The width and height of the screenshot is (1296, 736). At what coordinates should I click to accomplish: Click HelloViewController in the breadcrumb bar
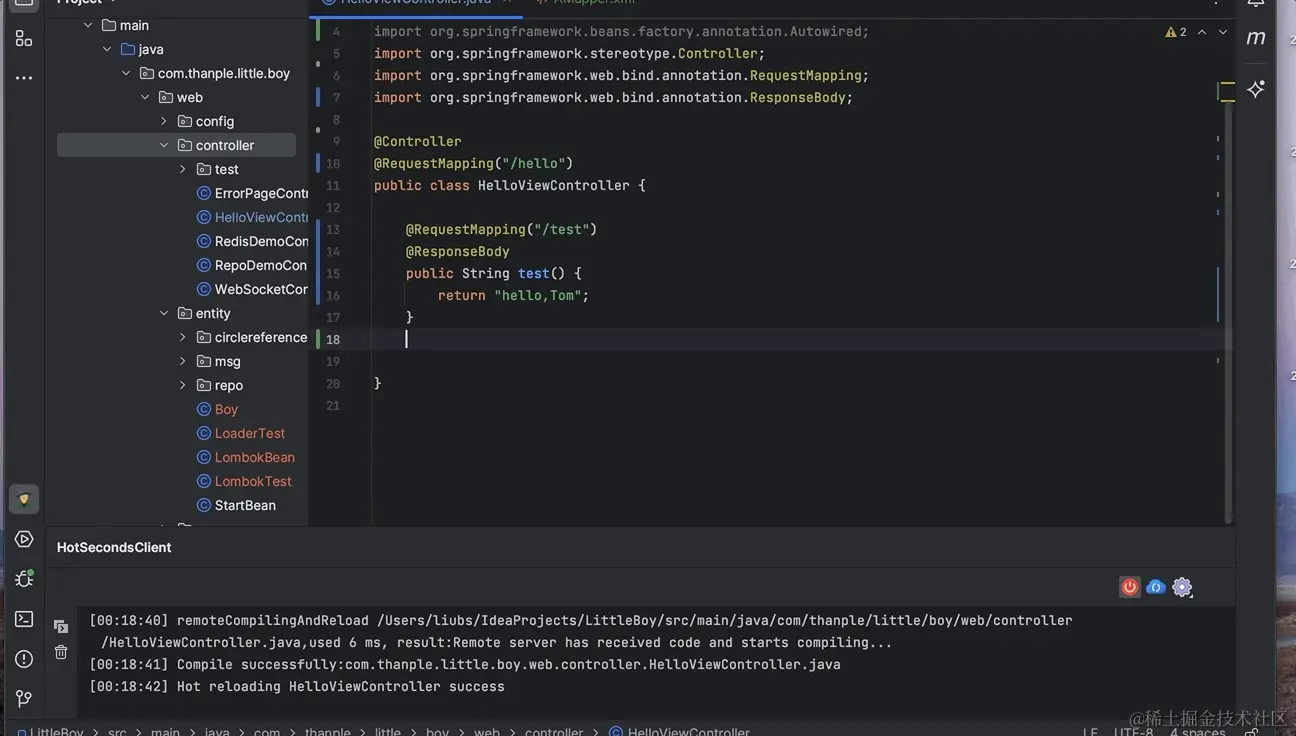click(x=688, y=732)
